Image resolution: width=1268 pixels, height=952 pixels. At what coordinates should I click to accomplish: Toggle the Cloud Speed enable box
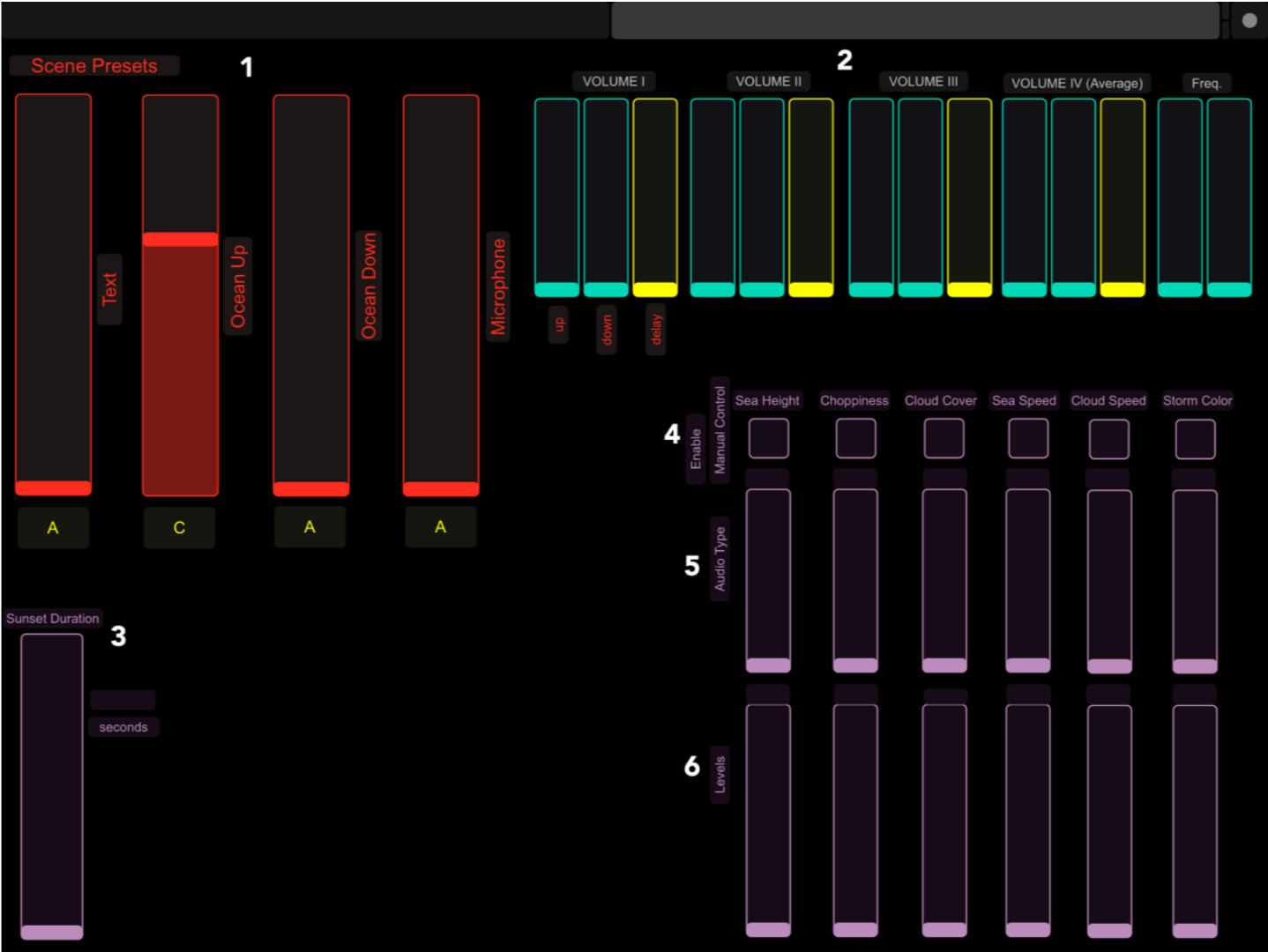tap(1109, 438)
